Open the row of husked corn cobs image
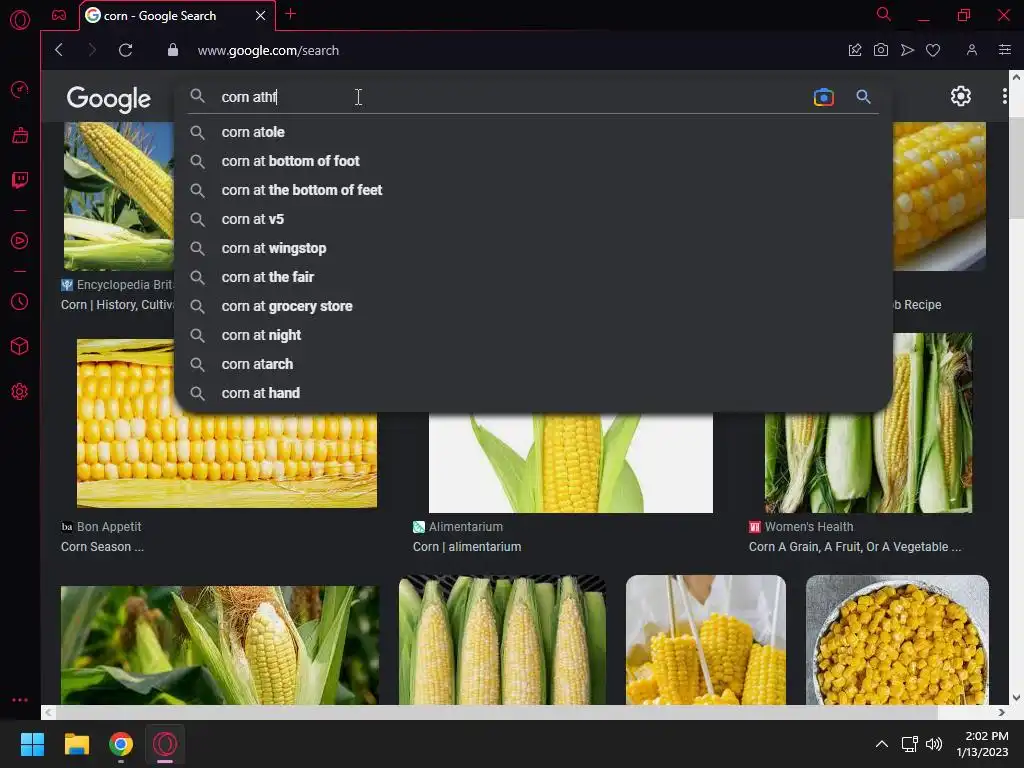 tap(502, 639)
